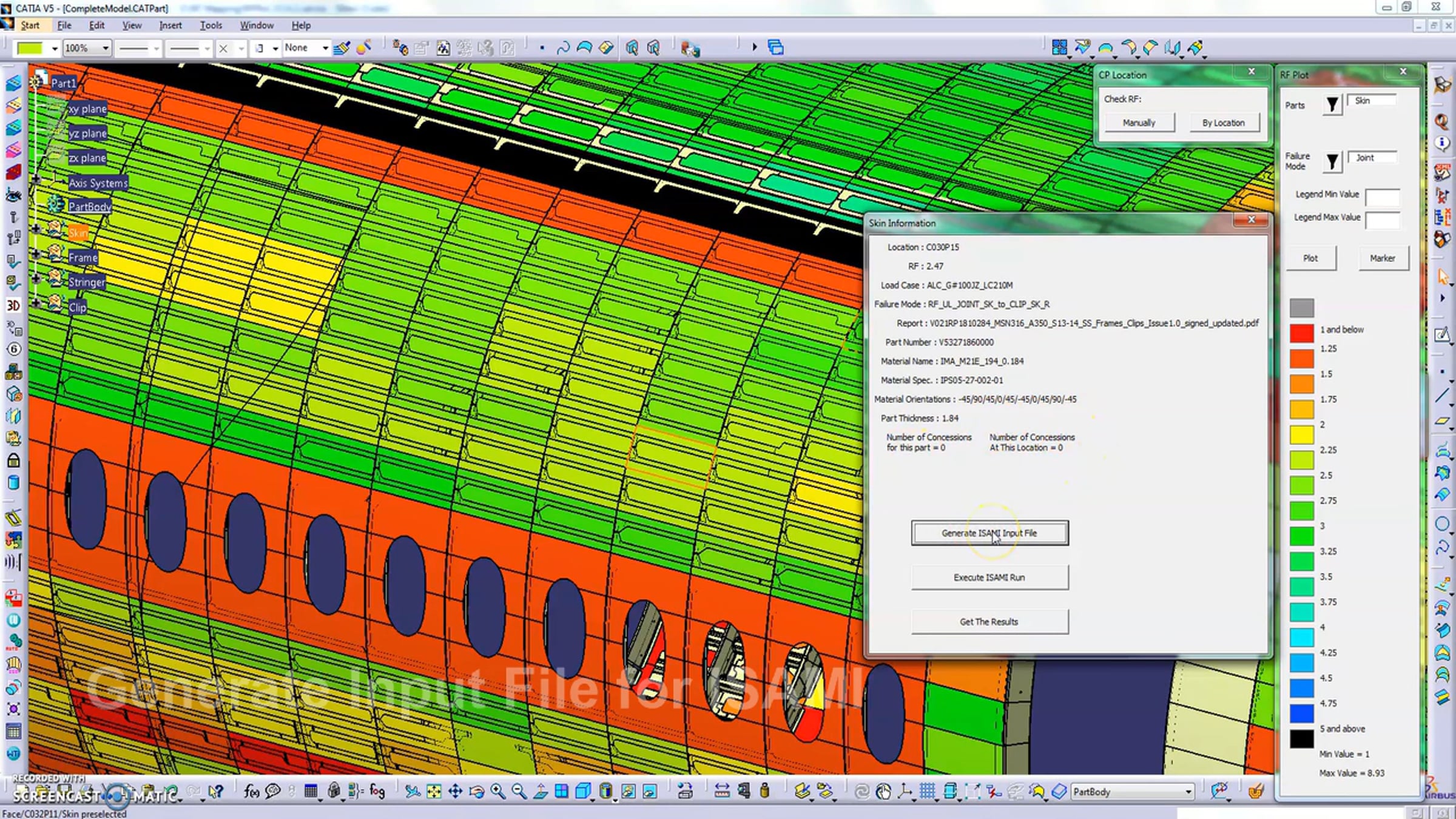Click the Manually button in CP Location
The image size is (1456, 819).
click(1139, 123)
